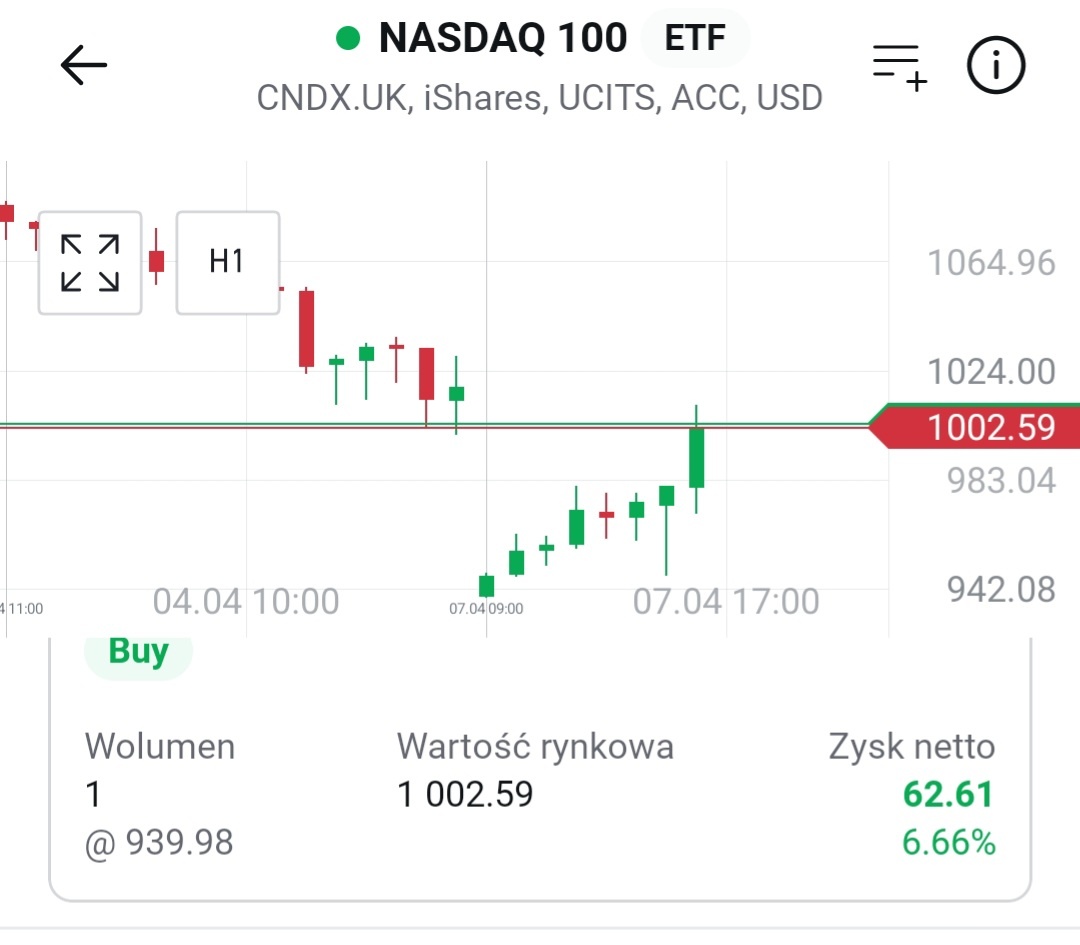Tap the 07.04 17:00 time marker
Viewport: 1080px width, 945px height.
[x=726, y=602]
